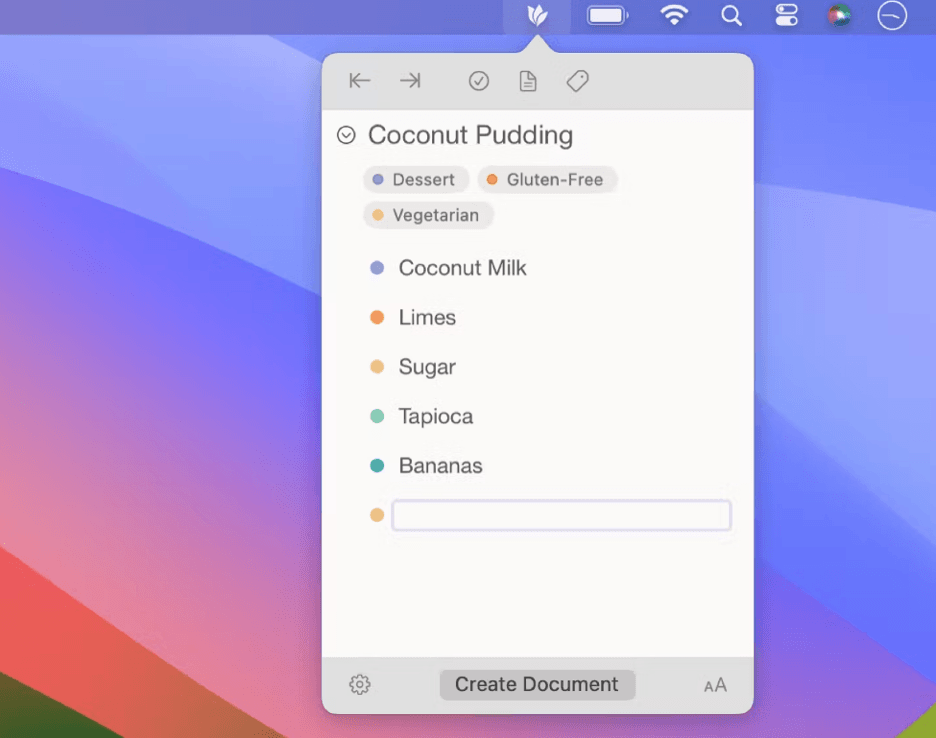Click the orange dot beside Limes
Viewport: 936px width, 738px height.
(377, 318)
